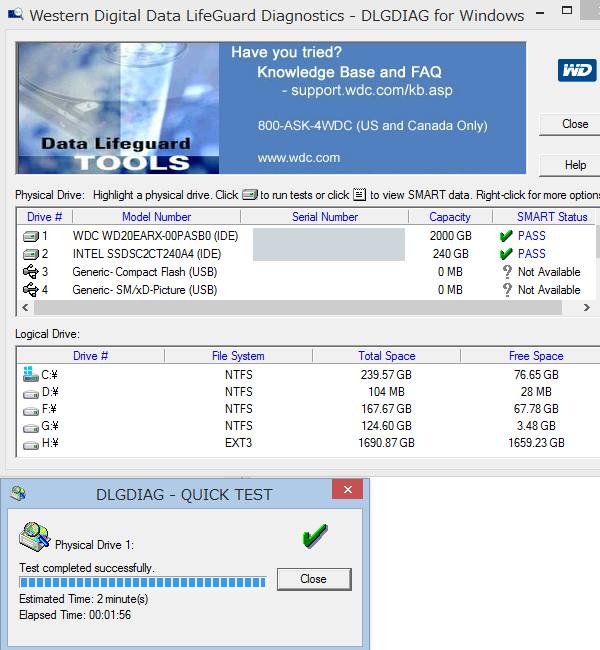600x650 pixels.
Task: Select the drive icon for INTEL SSD
Action: [30, 254]
